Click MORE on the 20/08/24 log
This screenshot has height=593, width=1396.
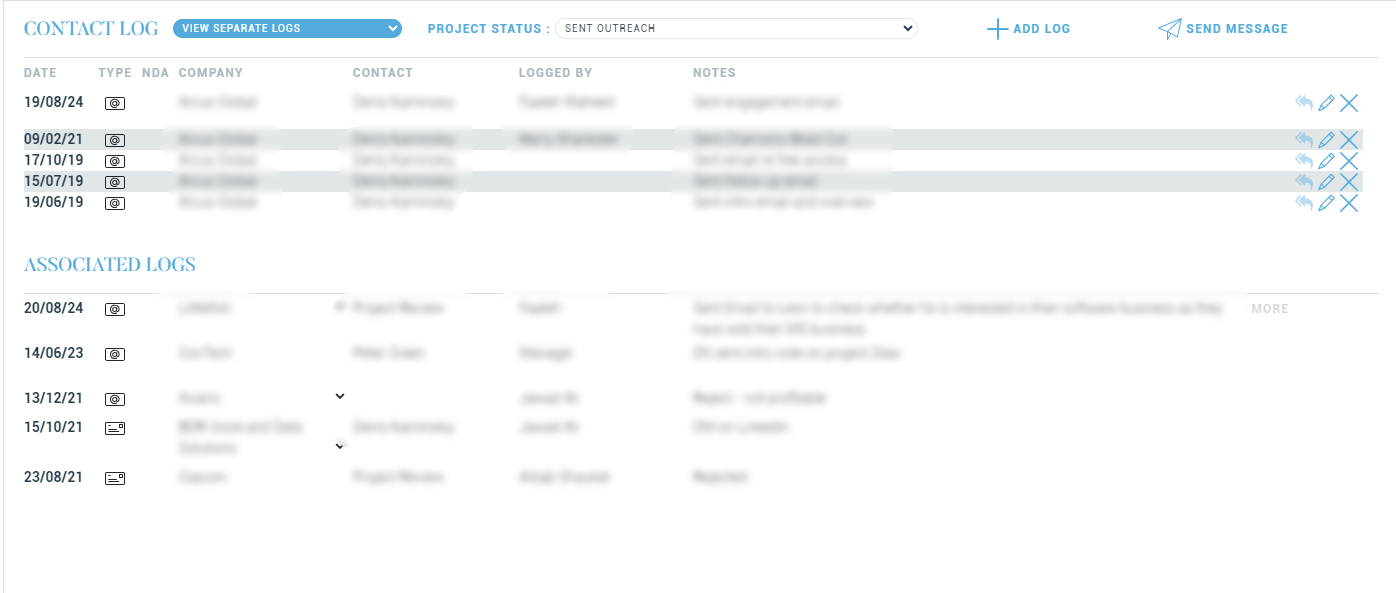click(1270, 309)
